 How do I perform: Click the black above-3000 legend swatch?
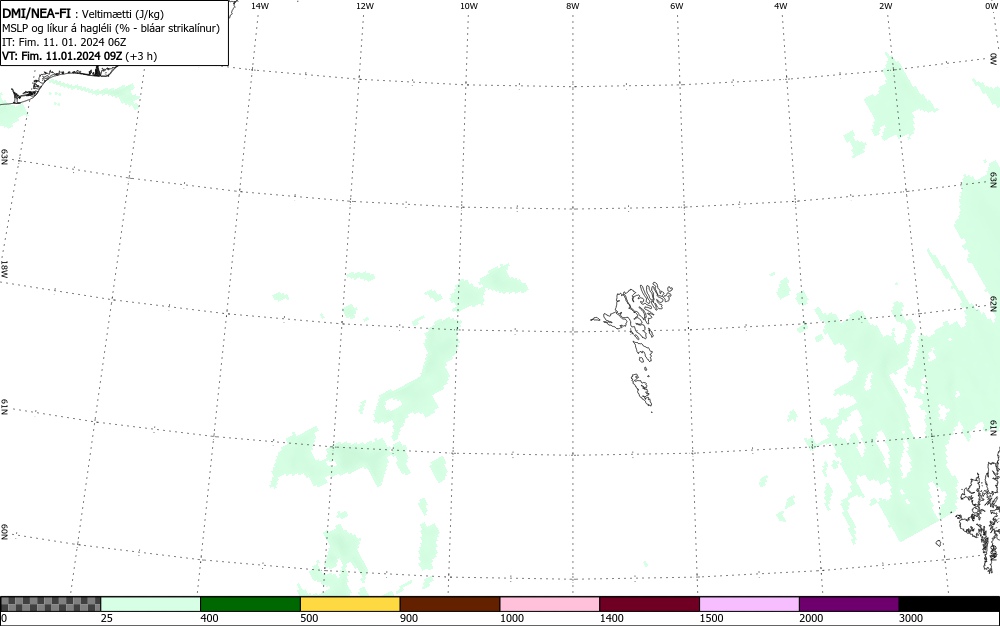(x=949, y=604)
